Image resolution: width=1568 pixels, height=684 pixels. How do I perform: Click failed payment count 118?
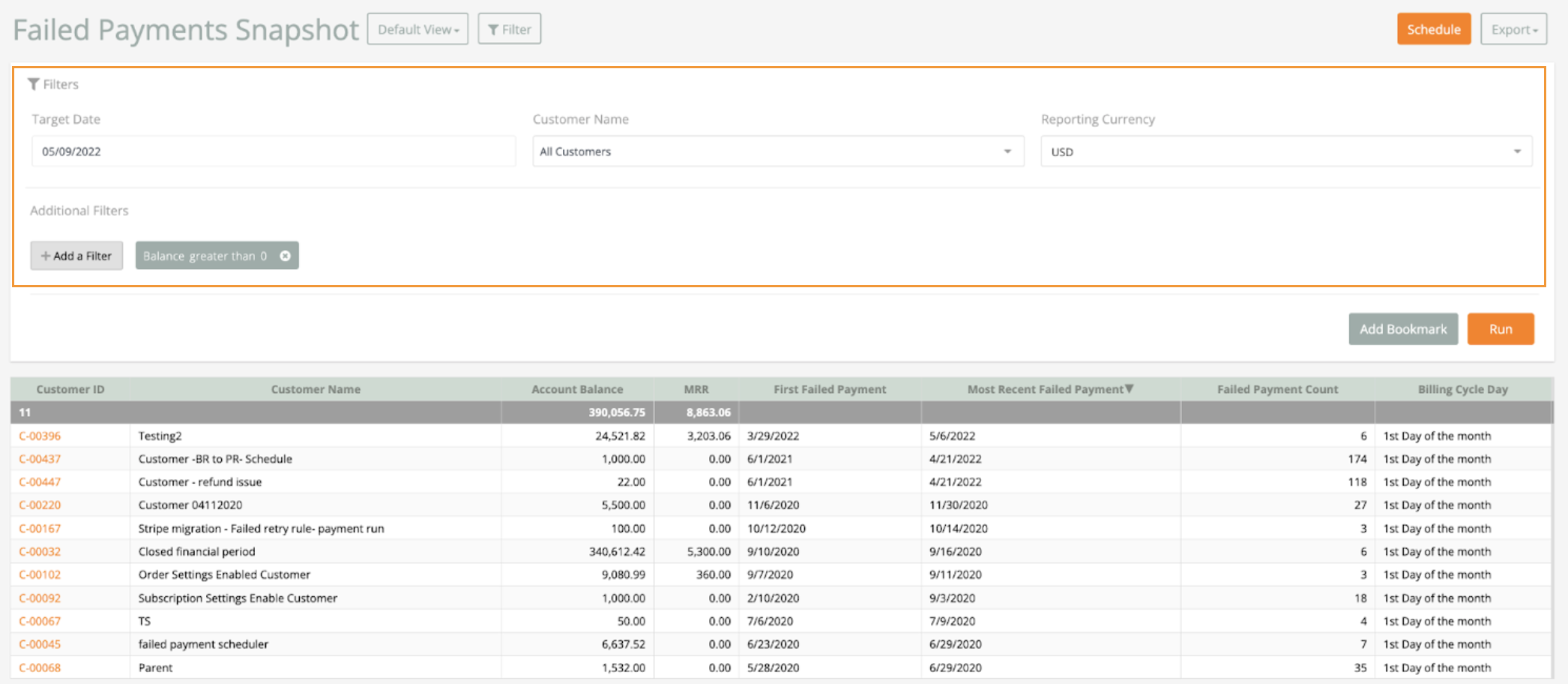click(x=1357, y=482)
